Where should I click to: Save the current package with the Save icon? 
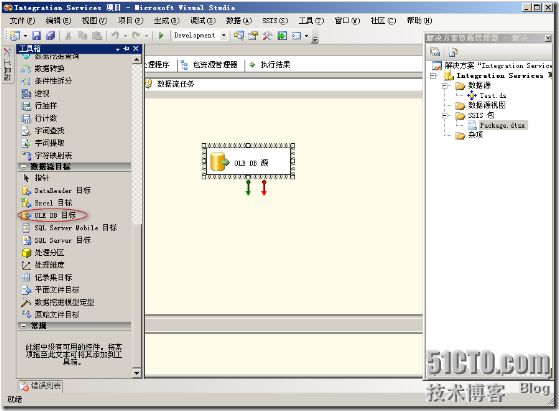pyautogui.click(x=36, y=35)
